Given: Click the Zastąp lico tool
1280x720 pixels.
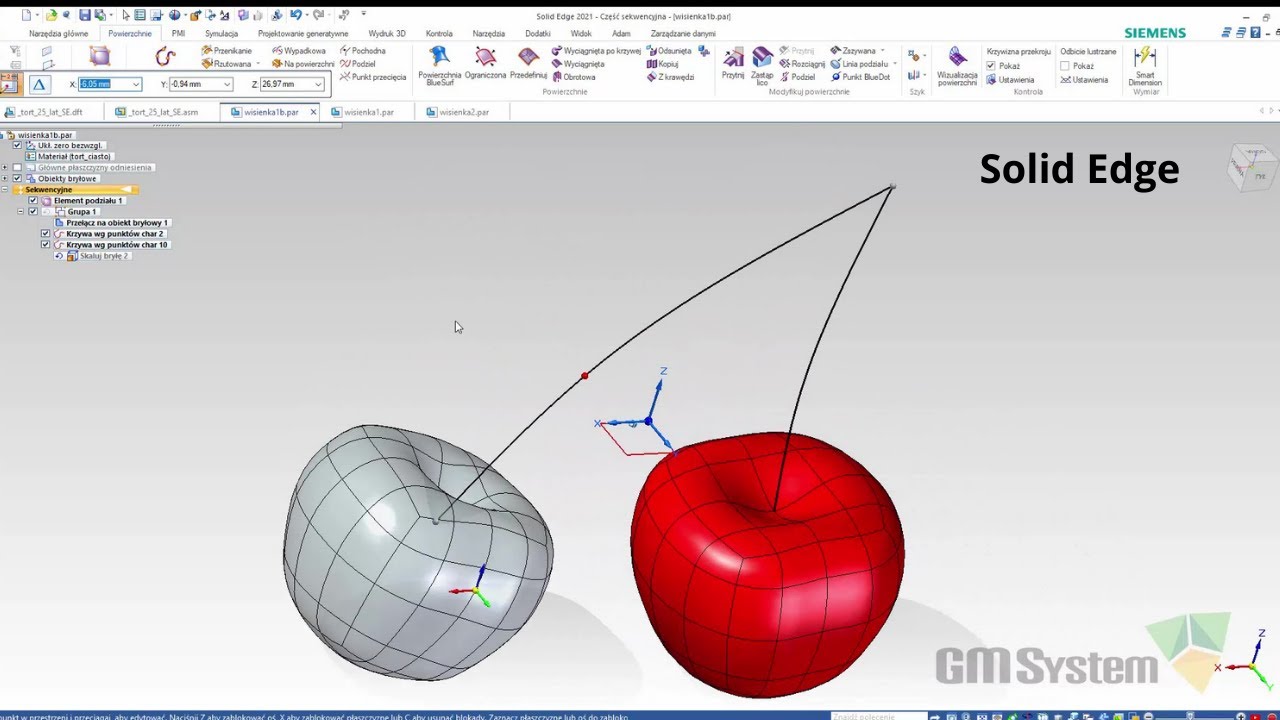Looking at the screenshot, I should [x=762, y=66].
